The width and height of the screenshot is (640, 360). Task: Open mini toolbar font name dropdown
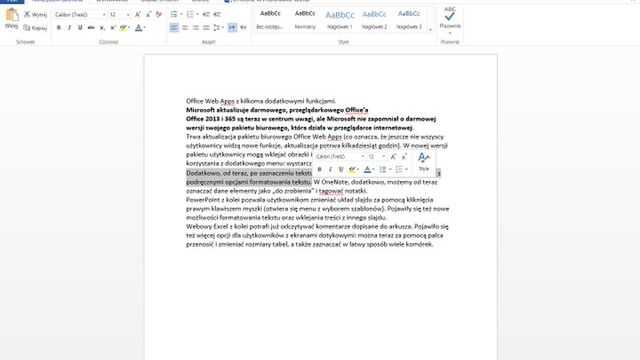(362, 156)
